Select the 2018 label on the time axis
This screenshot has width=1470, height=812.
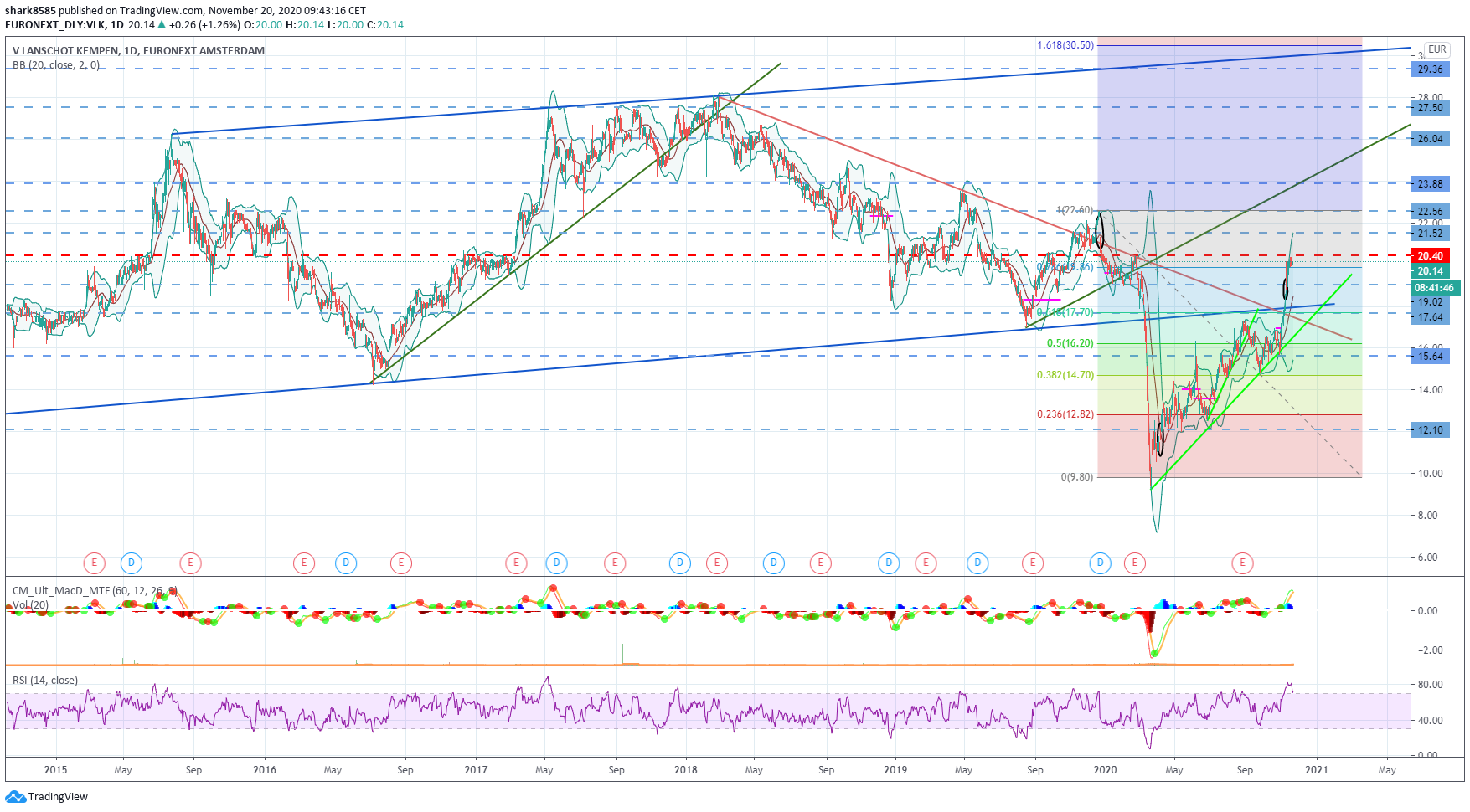[686, 770]
